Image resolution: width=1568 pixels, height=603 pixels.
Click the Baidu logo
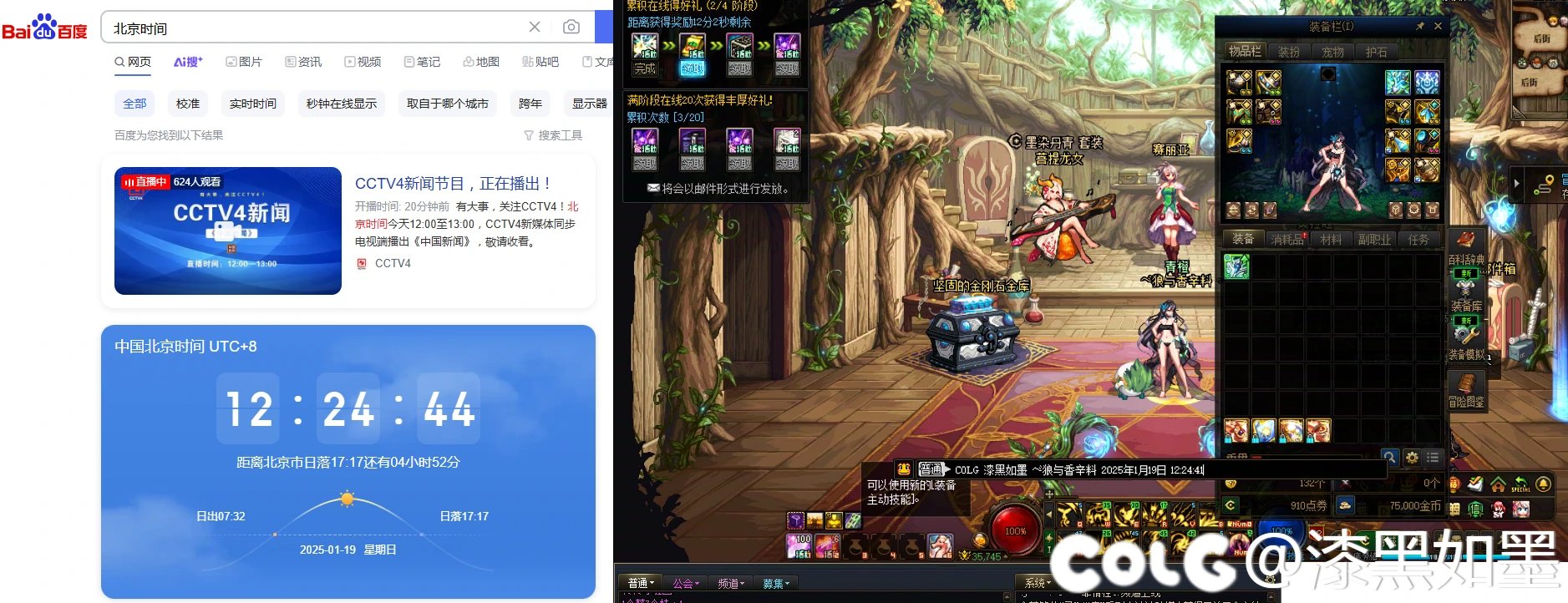(44, 28)
